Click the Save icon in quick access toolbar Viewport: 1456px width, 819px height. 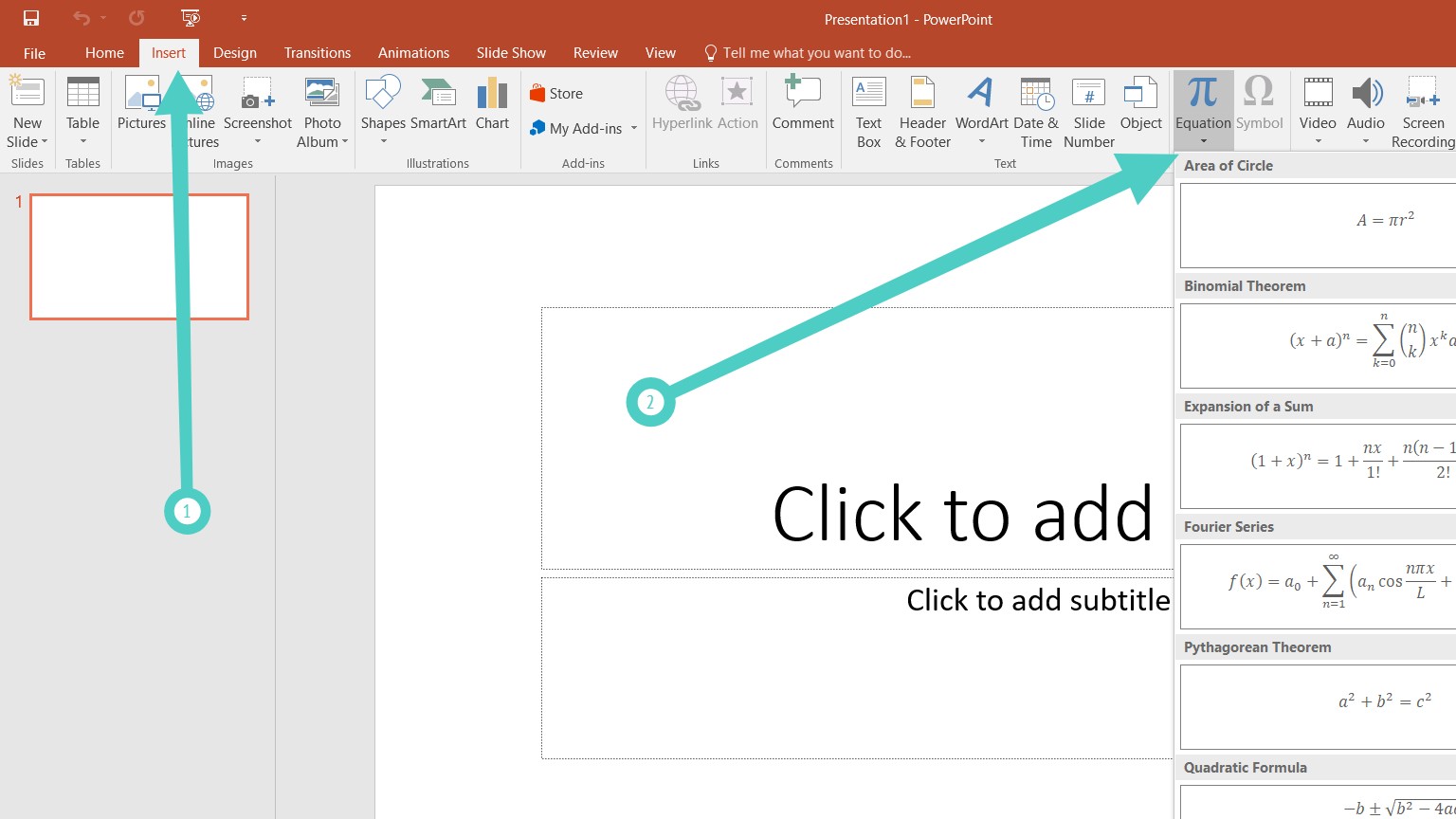(x=31, y=18)
